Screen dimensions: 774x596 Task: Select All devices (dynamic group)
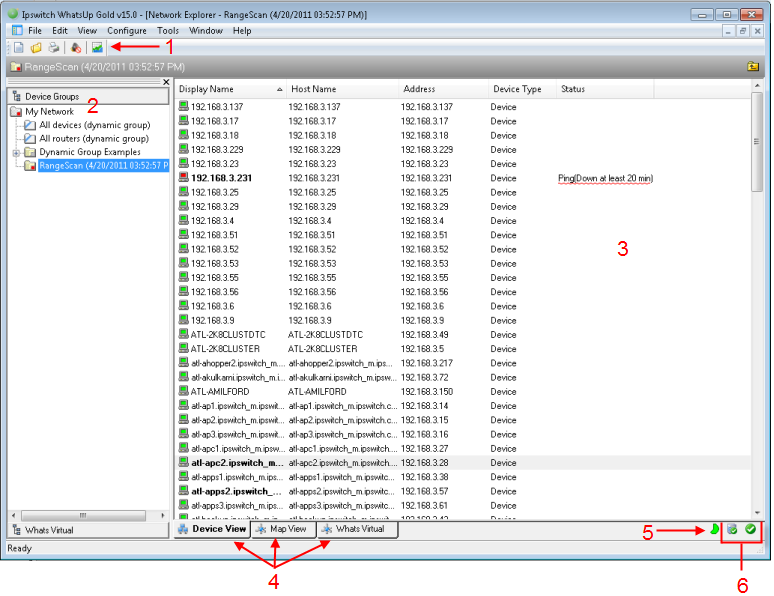80,125
